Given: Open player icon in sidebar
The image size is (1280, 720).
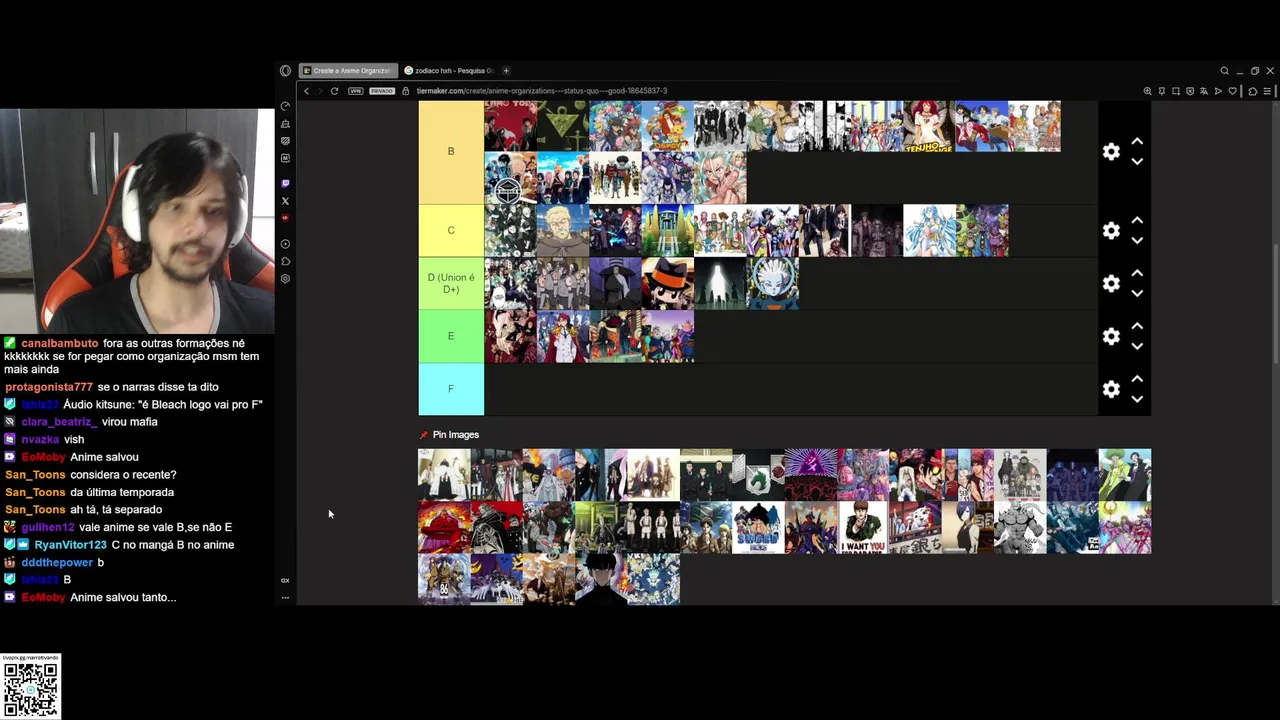Looking at the screenshot, I should tap(285, 244).
